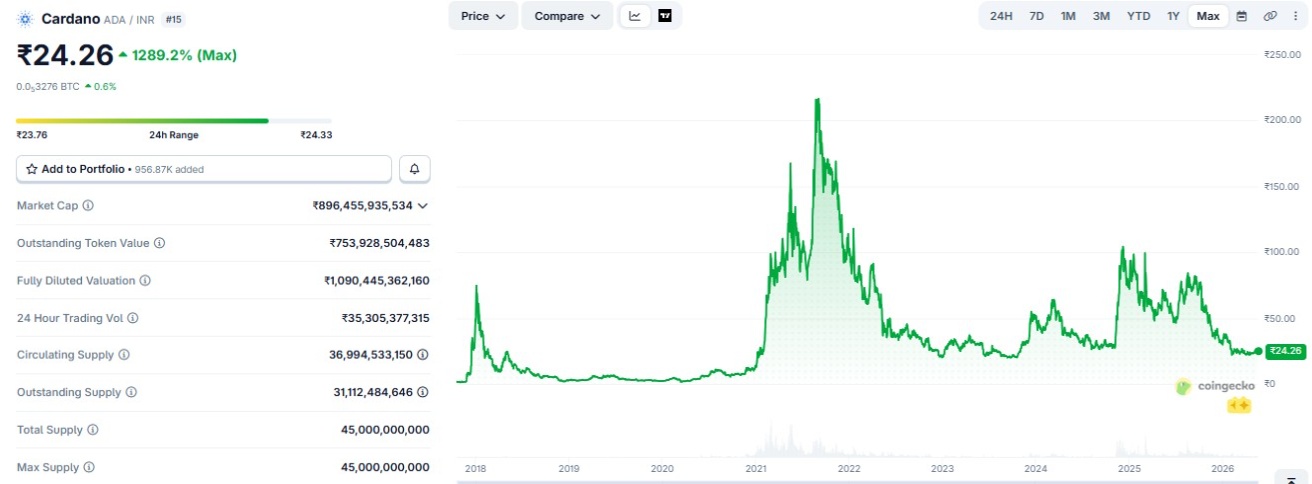Click info icon next to Outstanding Supply label
Screen dimensions: 1312x484
click(x=130, y=393)
